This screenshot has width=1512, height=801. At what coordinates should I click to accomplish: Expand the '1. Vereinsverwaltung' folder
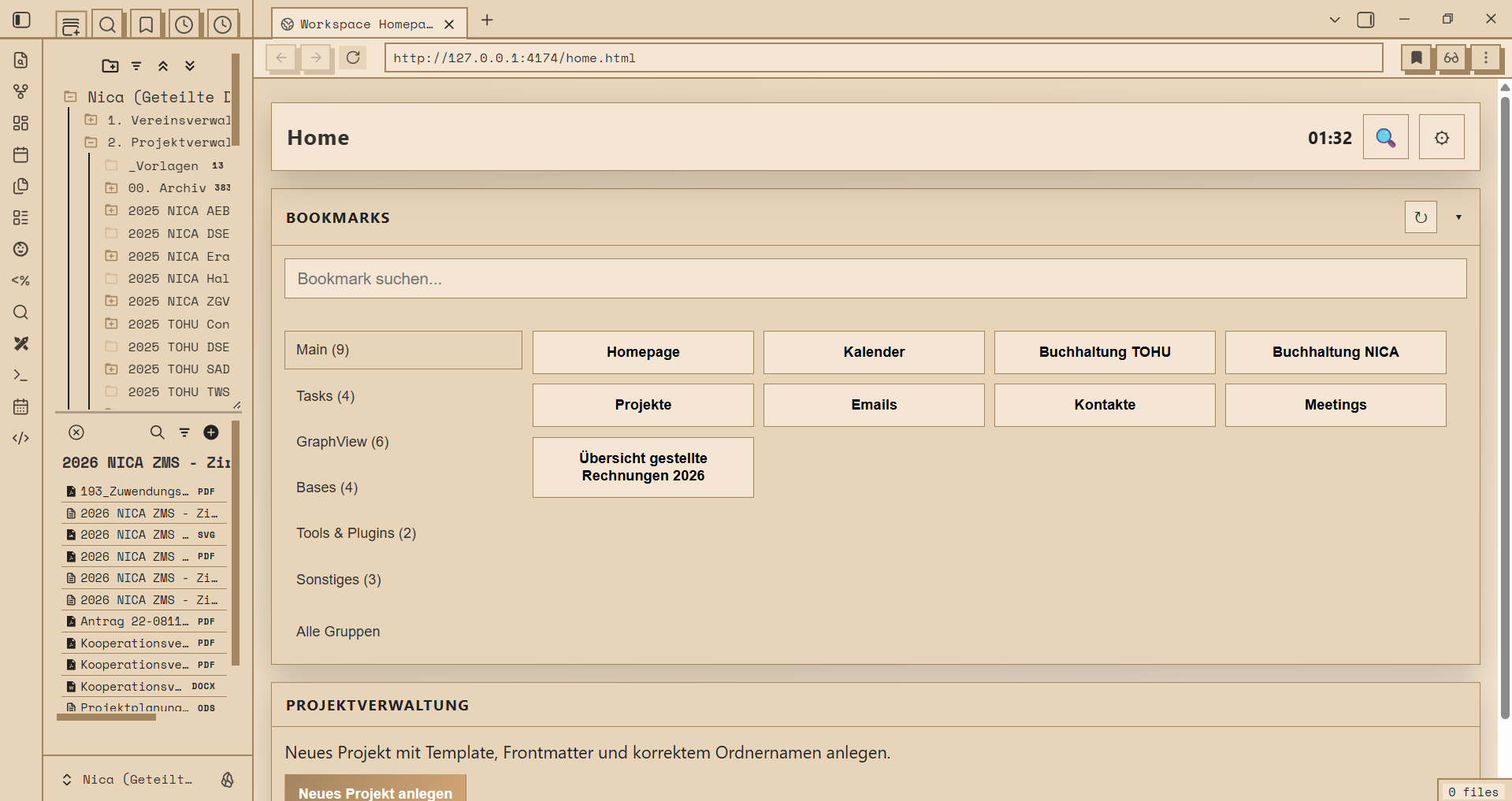click(91, 121)
